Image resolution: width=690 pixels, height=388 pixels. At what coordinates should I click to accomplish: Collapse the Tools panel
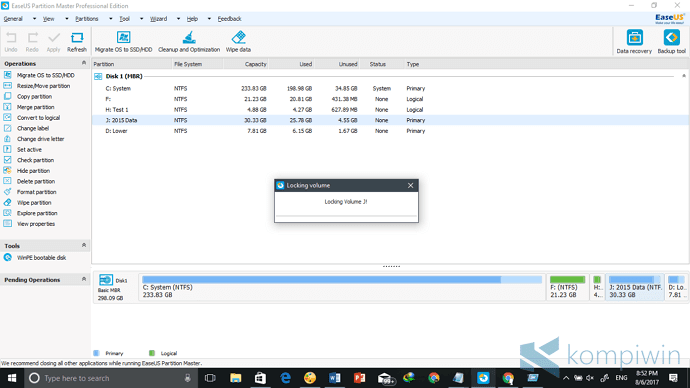coord(84,245)
